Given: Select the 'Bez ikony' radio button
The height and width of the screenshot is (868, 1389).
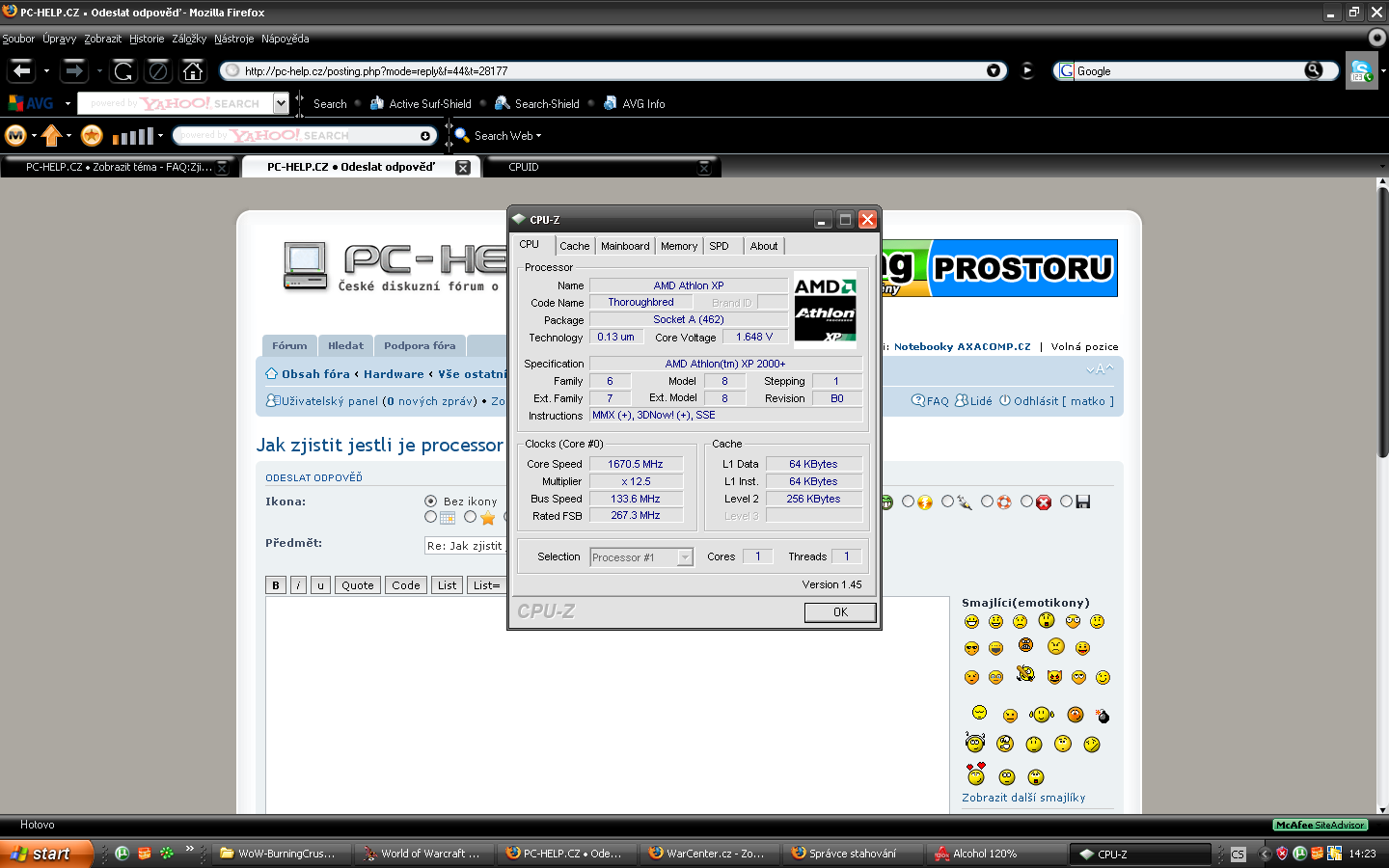Looking at the screenshot, I should pos(430,502).
